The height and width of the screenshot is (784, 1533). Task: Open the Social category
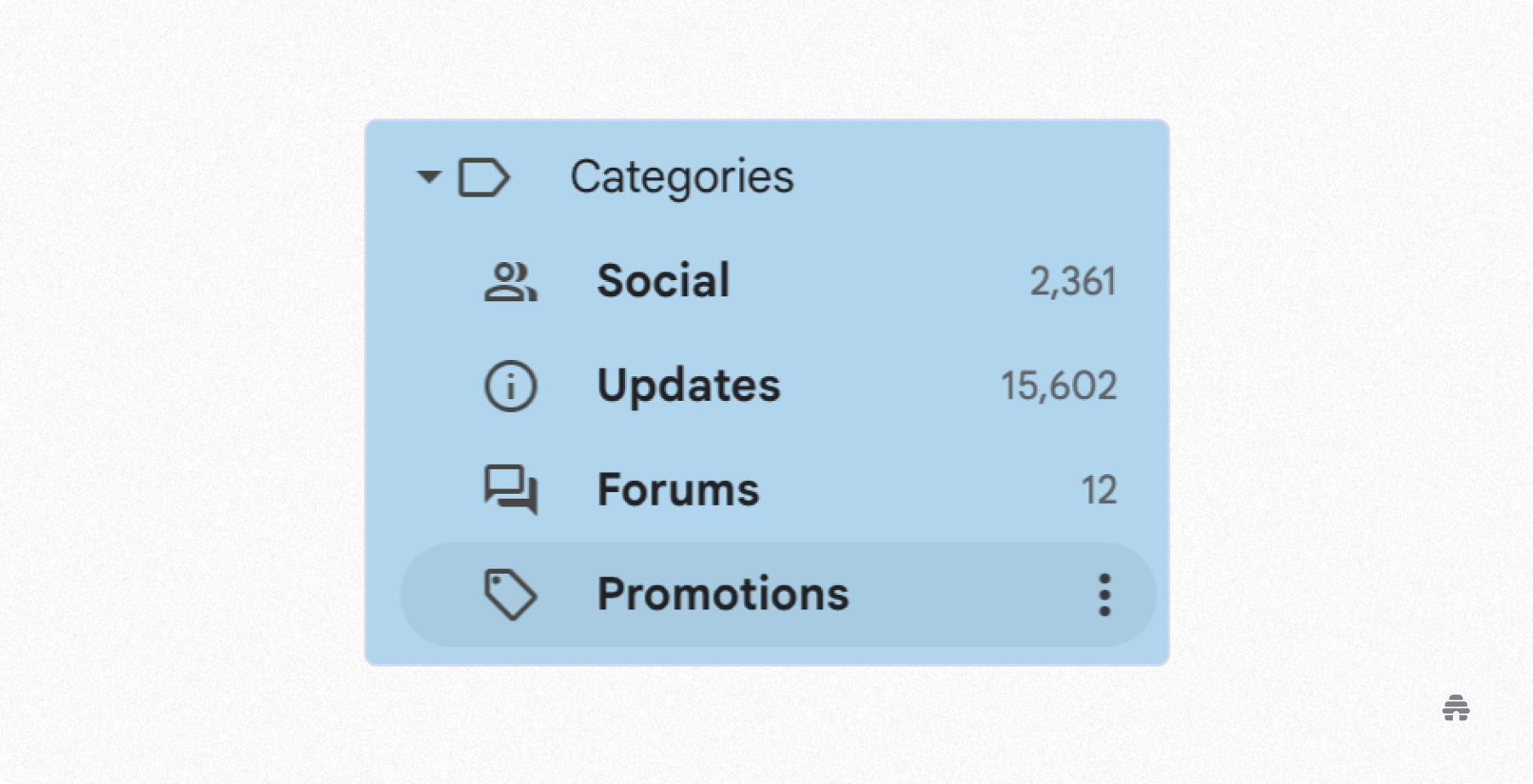pyautogui.click(x=663, y=281)
